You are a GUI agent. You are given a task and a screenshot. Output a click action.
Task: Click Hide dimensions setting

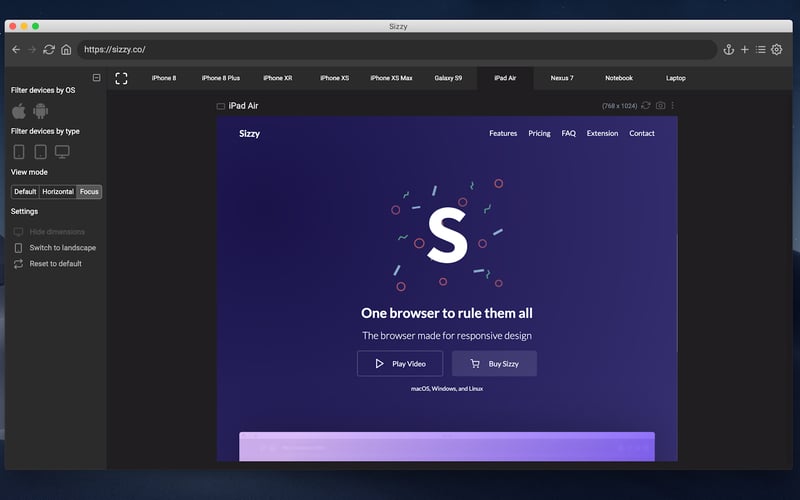pyautogui.click(x=49, y=232)
